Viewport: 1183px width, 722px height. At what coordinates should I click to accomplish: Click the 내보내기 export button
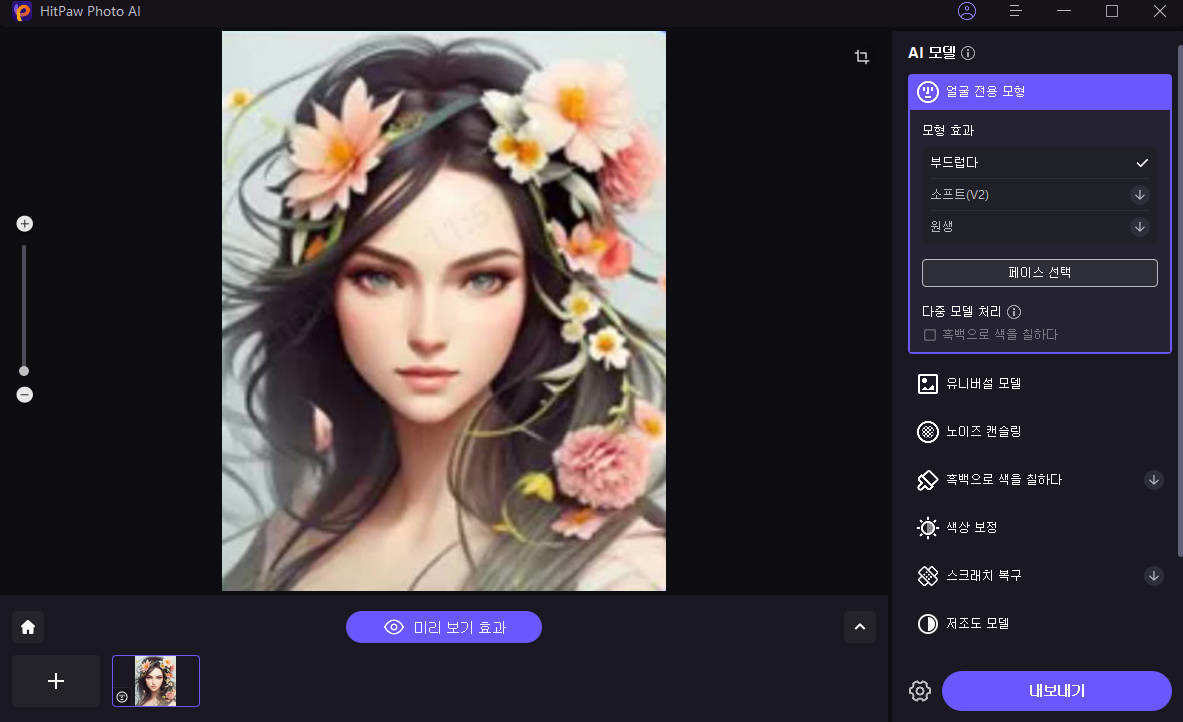(x=1056, y=691)
